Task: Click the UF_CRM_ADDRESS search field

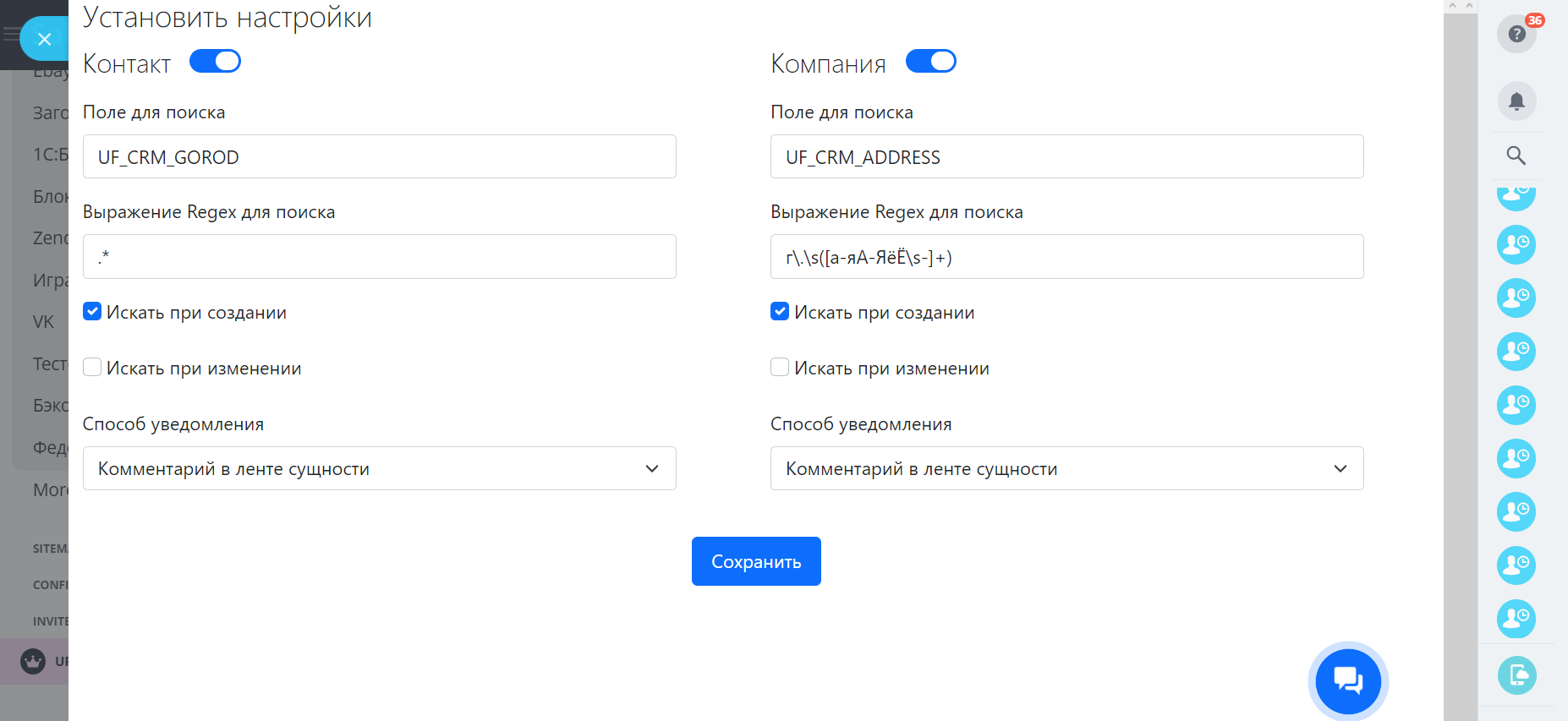Action: (x=1066, y=156)
